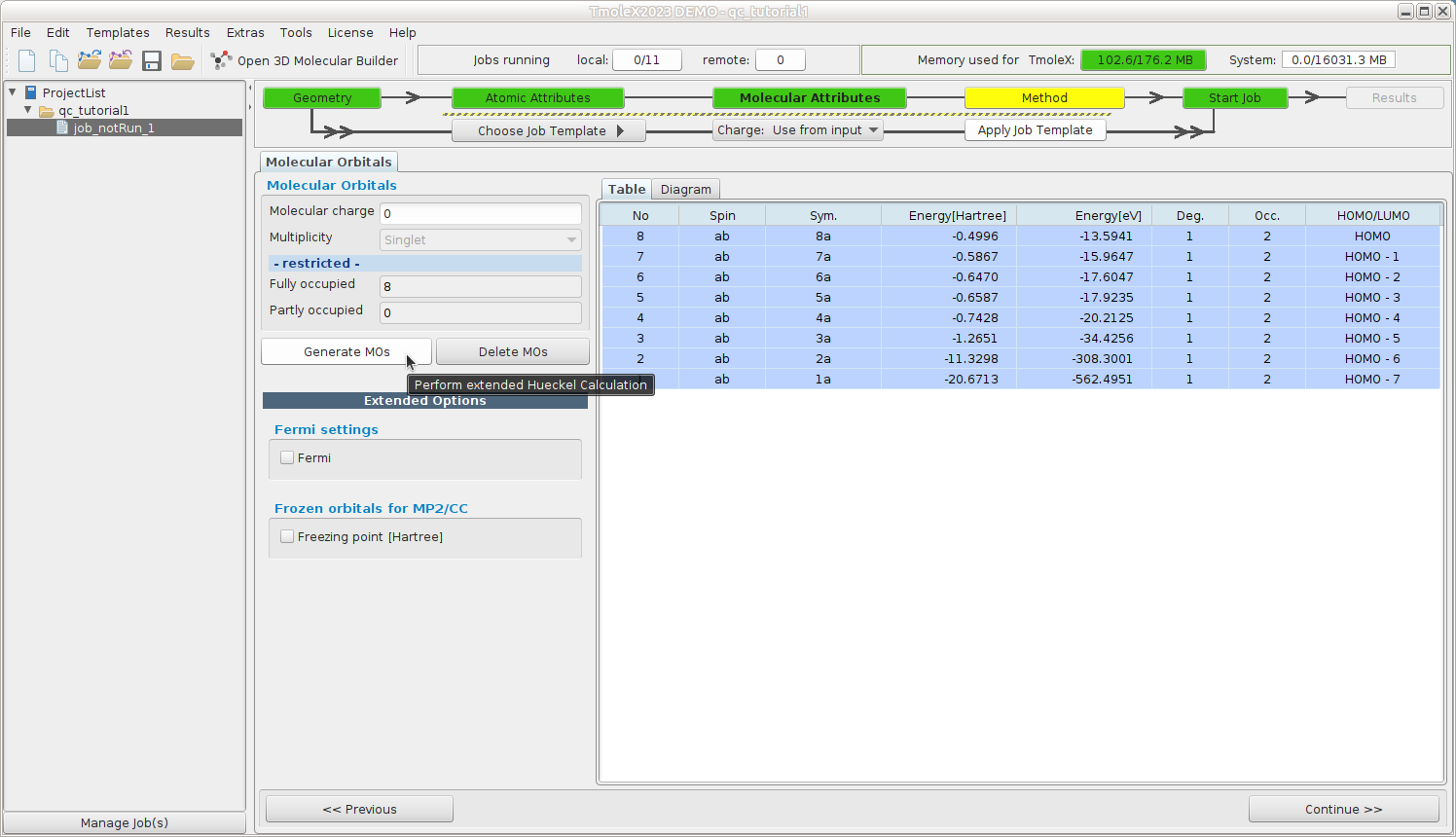Open the 3D Molecular Builder
The height and width of the screenshot is (837, 1456).
tap(306, 60)
